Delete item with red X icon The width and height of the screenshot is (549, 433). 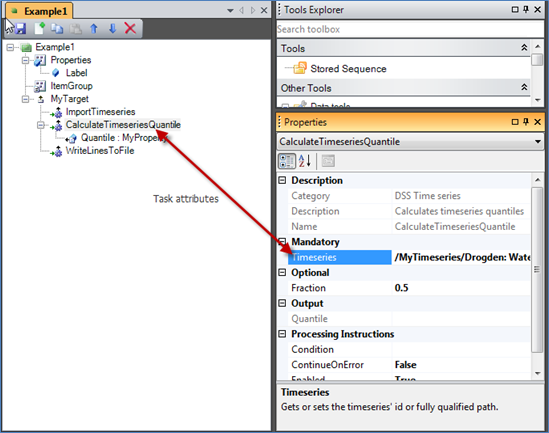[130, 28]
